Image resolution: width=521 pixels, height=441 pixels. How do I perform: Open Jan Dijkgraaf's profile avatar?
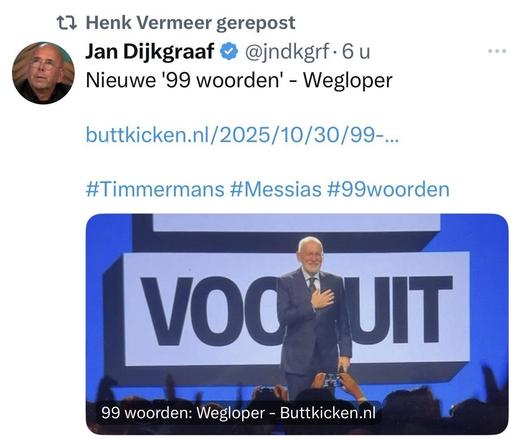(x=43, y=73)
